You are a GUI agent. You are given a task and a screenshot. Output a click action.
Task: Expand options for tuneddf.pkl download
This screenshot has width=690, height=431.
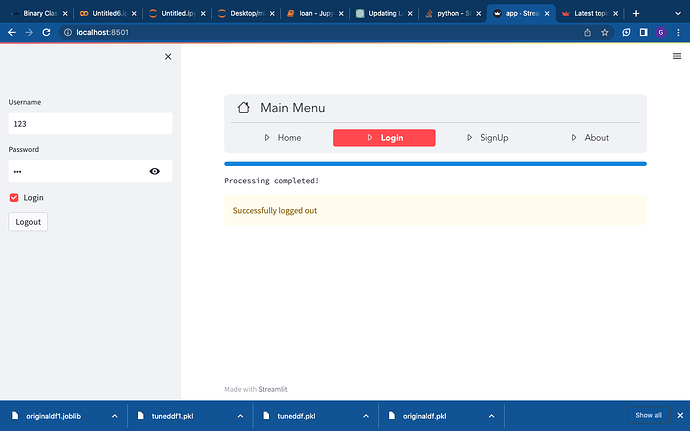(366, 416)
